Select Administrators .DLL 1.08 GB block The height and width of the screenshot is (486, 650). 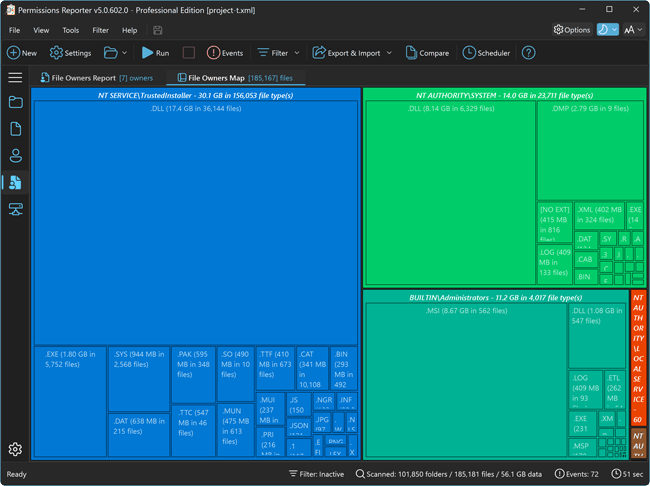(x=597, y=336)
